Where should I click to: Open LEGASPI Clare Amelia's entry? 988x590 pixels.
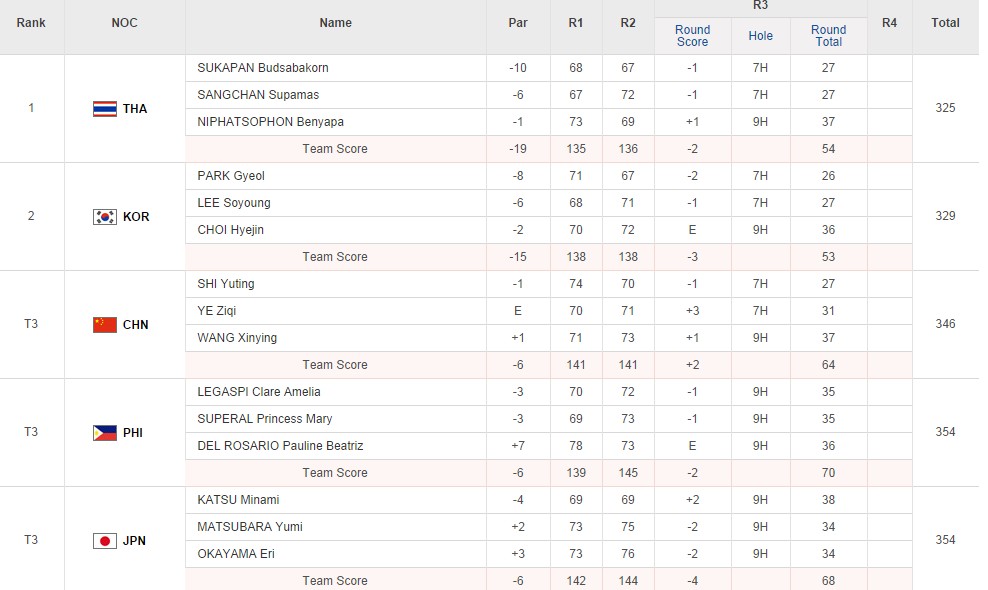[x=259, y=392]
